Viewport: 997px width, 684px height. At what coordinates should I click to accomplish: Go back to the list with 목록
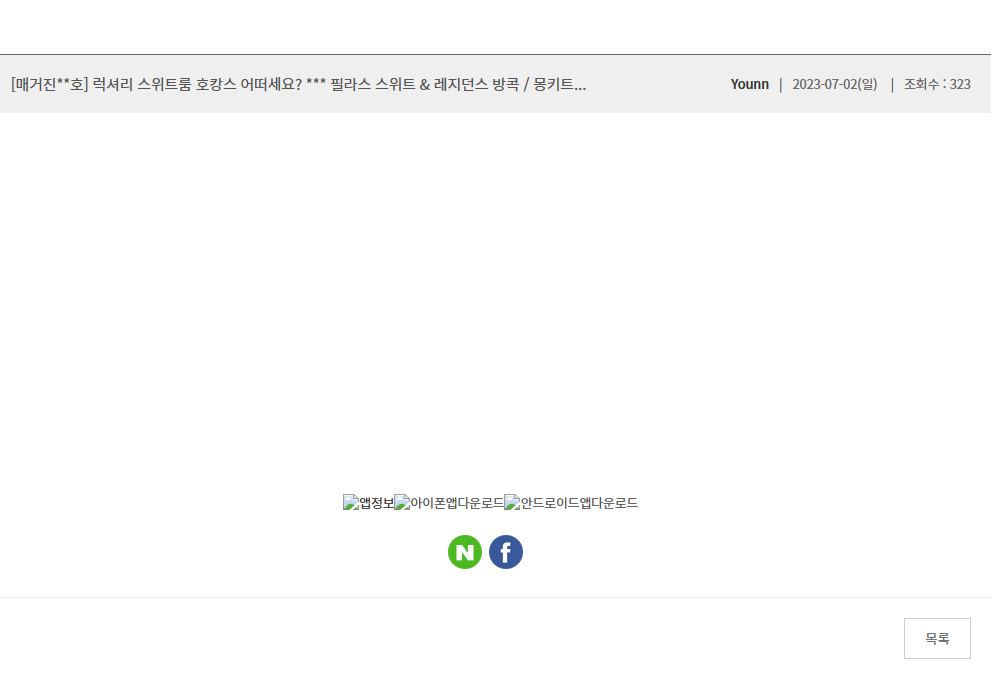(x=937, y=638)
